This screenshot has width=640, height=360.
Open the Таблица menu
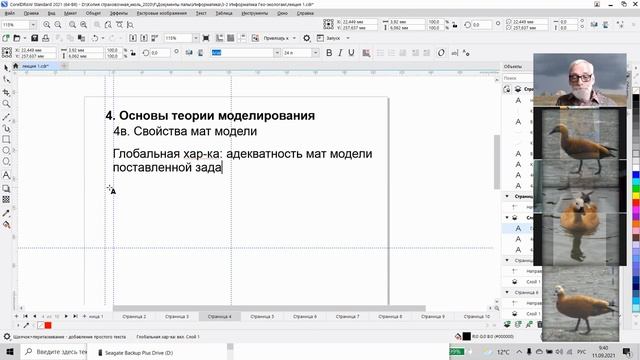pyautogui.click(x=224, y=13)
